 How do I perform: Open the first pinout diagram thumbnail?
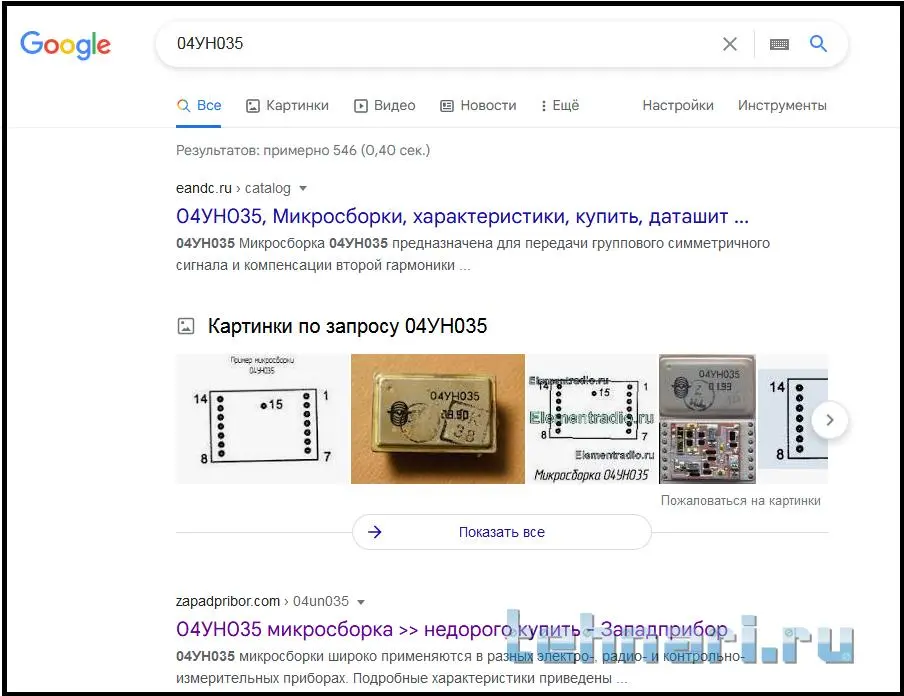tap(262, 419)
